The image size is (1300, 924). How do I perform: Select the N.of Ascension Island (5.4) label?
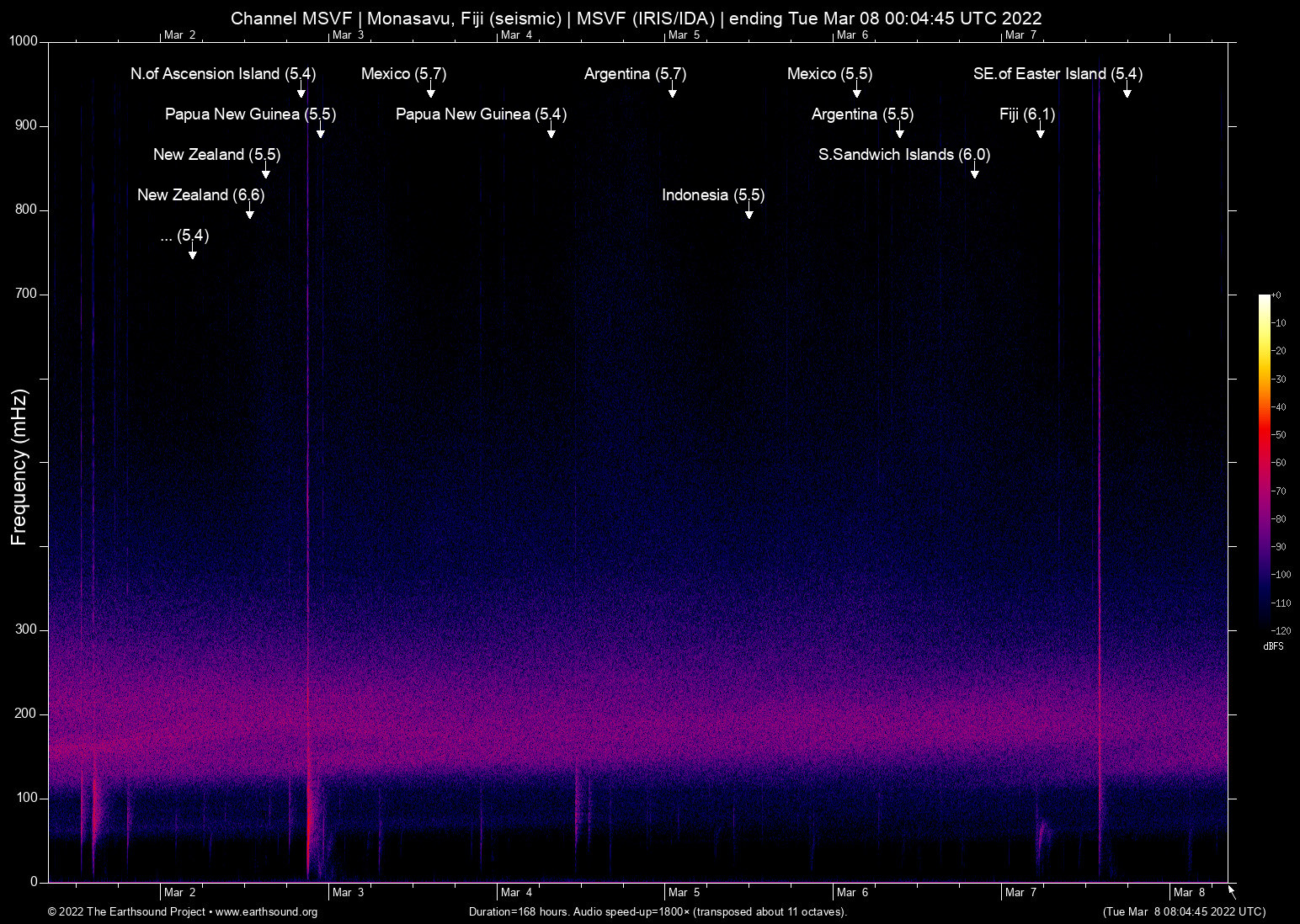click(223, 74)
